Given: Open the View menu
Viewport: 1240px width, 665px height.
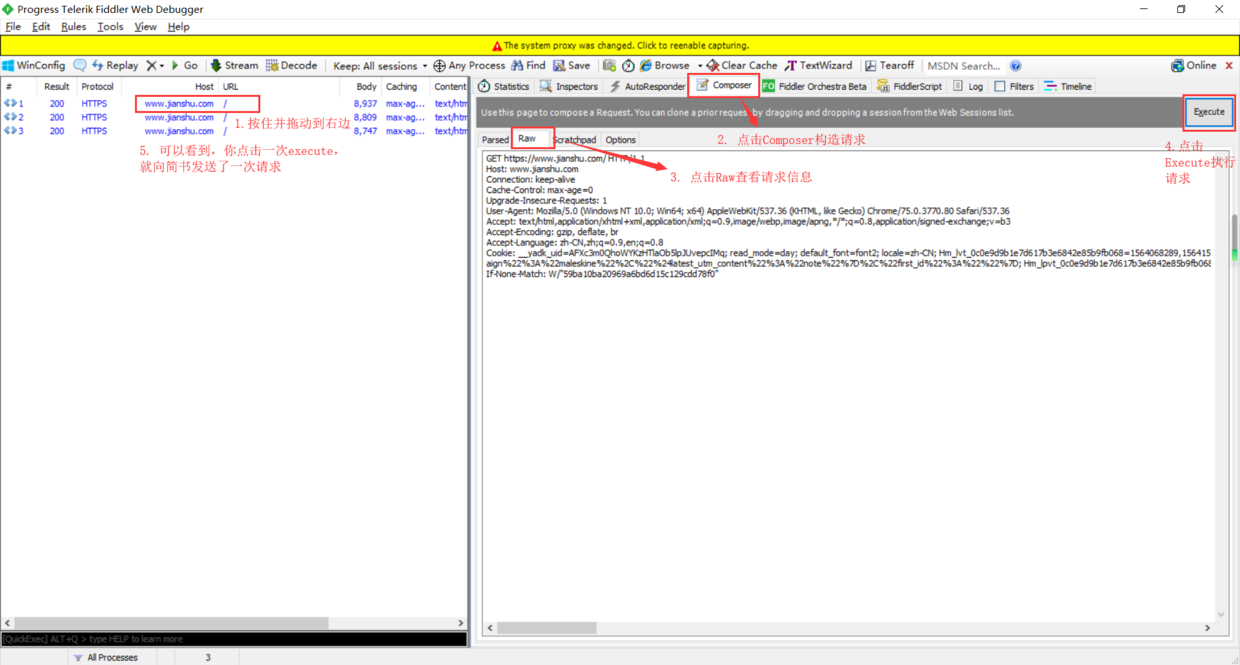Looking at the screenshot, I should tap(145, 27).
